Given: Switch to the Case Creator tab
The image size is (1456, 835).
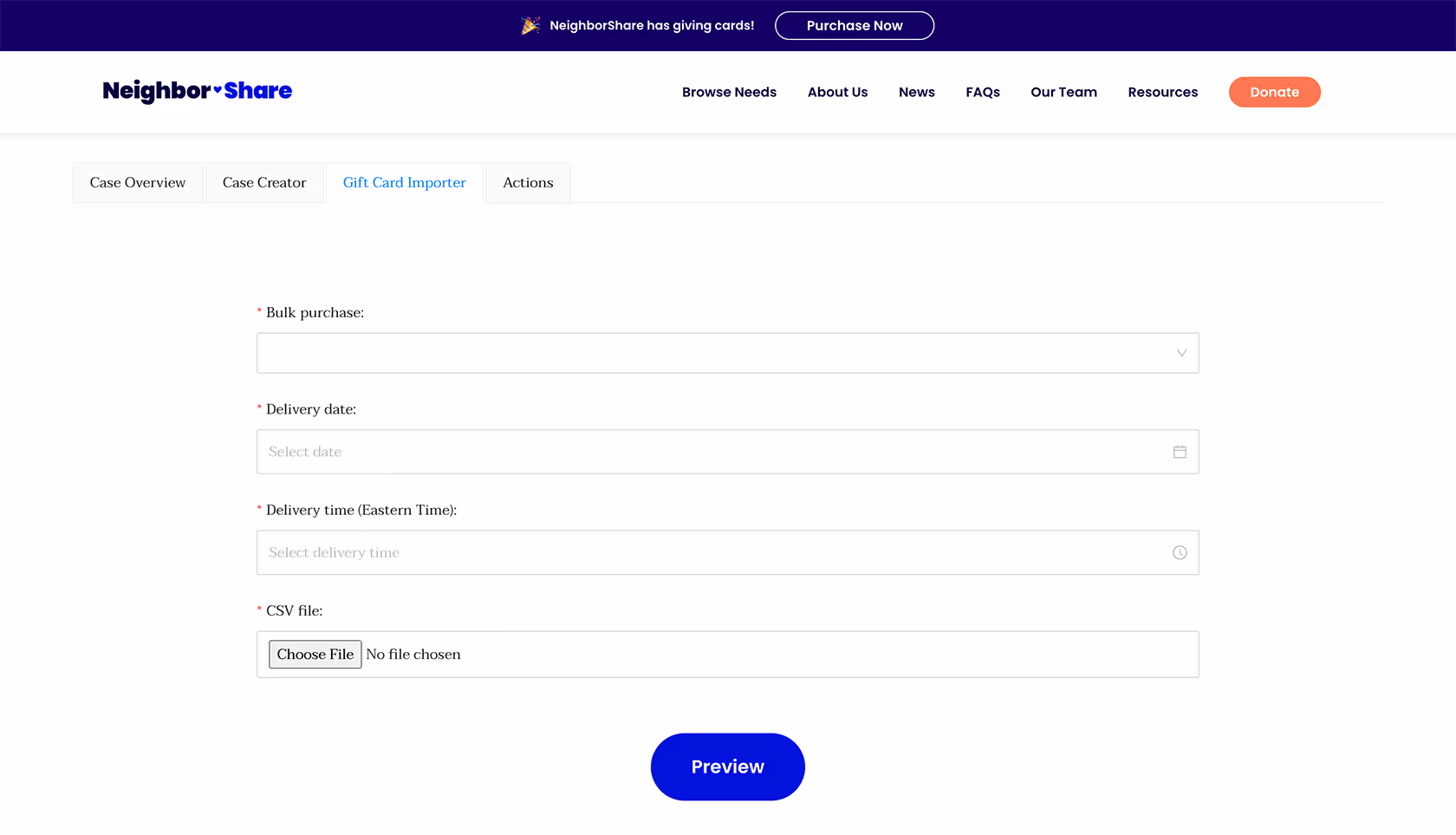Looking at the screenshot, I should click(263, 182).
